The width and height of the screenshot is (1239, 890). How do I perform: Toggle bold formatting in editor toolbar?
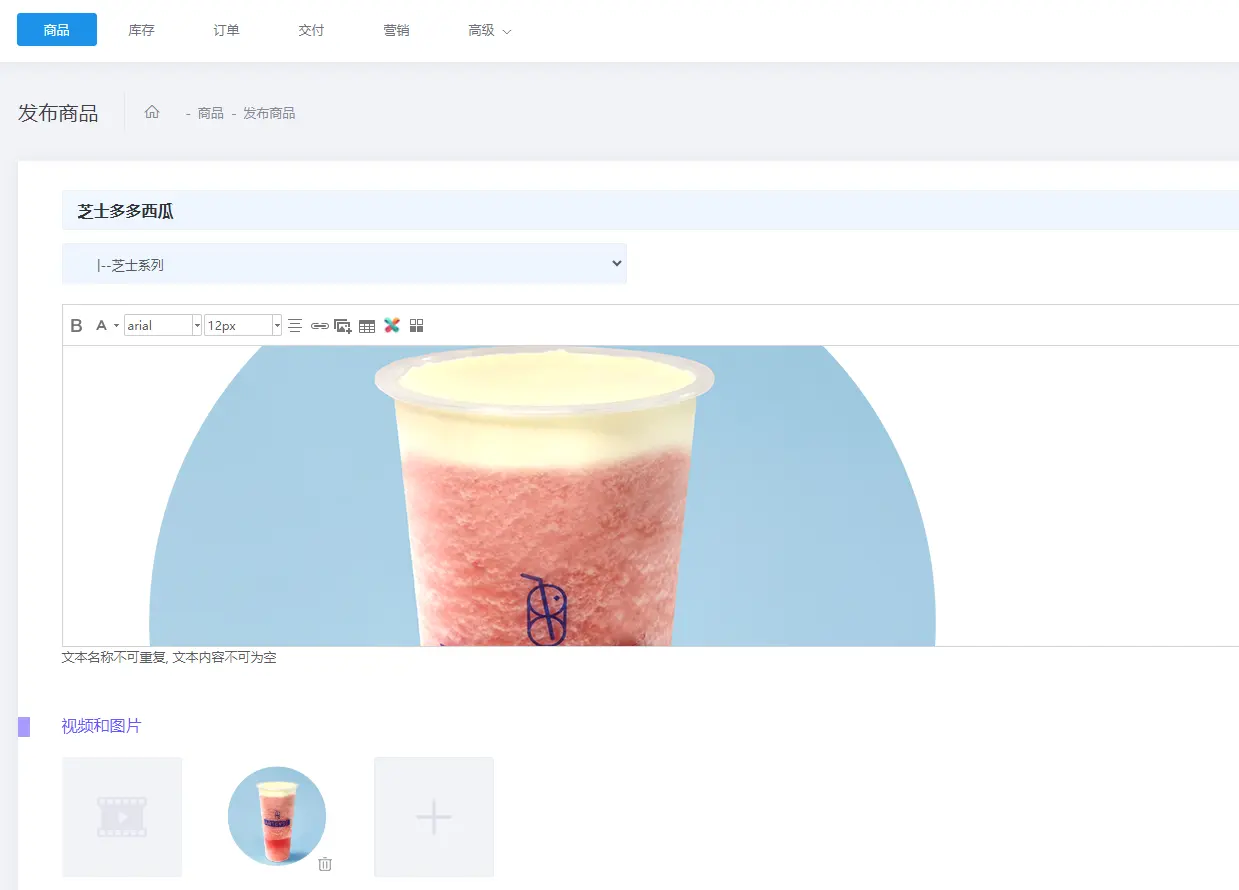point(76,326)
